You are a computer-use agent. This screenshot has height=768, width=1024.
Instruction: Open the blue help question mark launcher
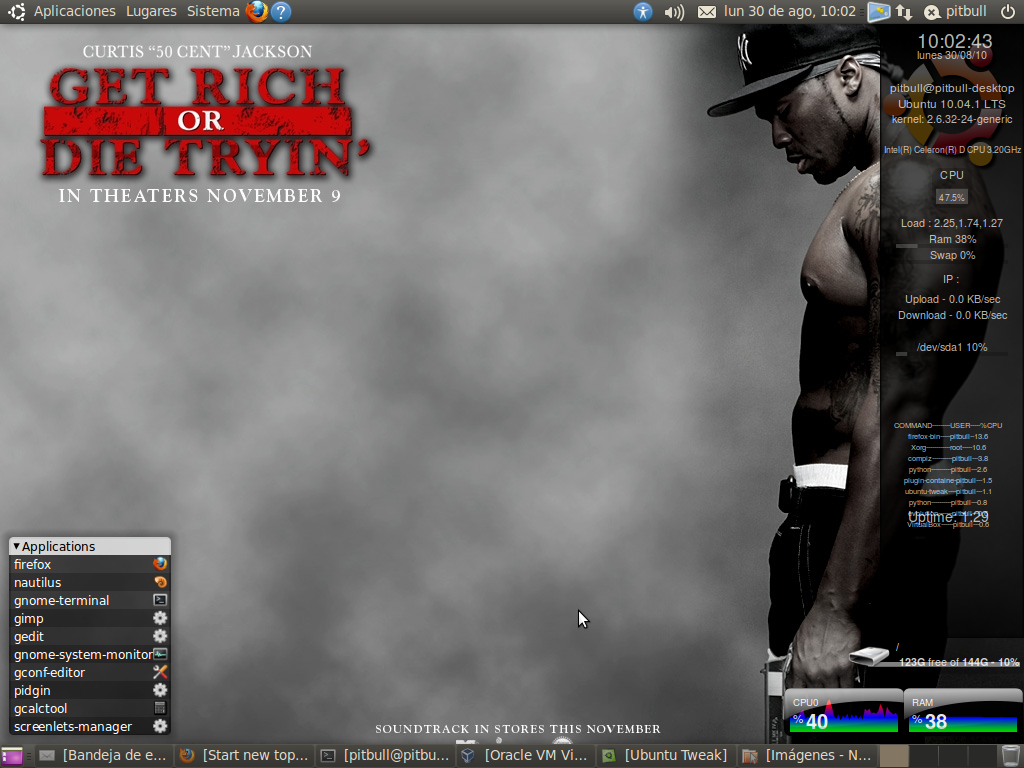coord(281,11)
